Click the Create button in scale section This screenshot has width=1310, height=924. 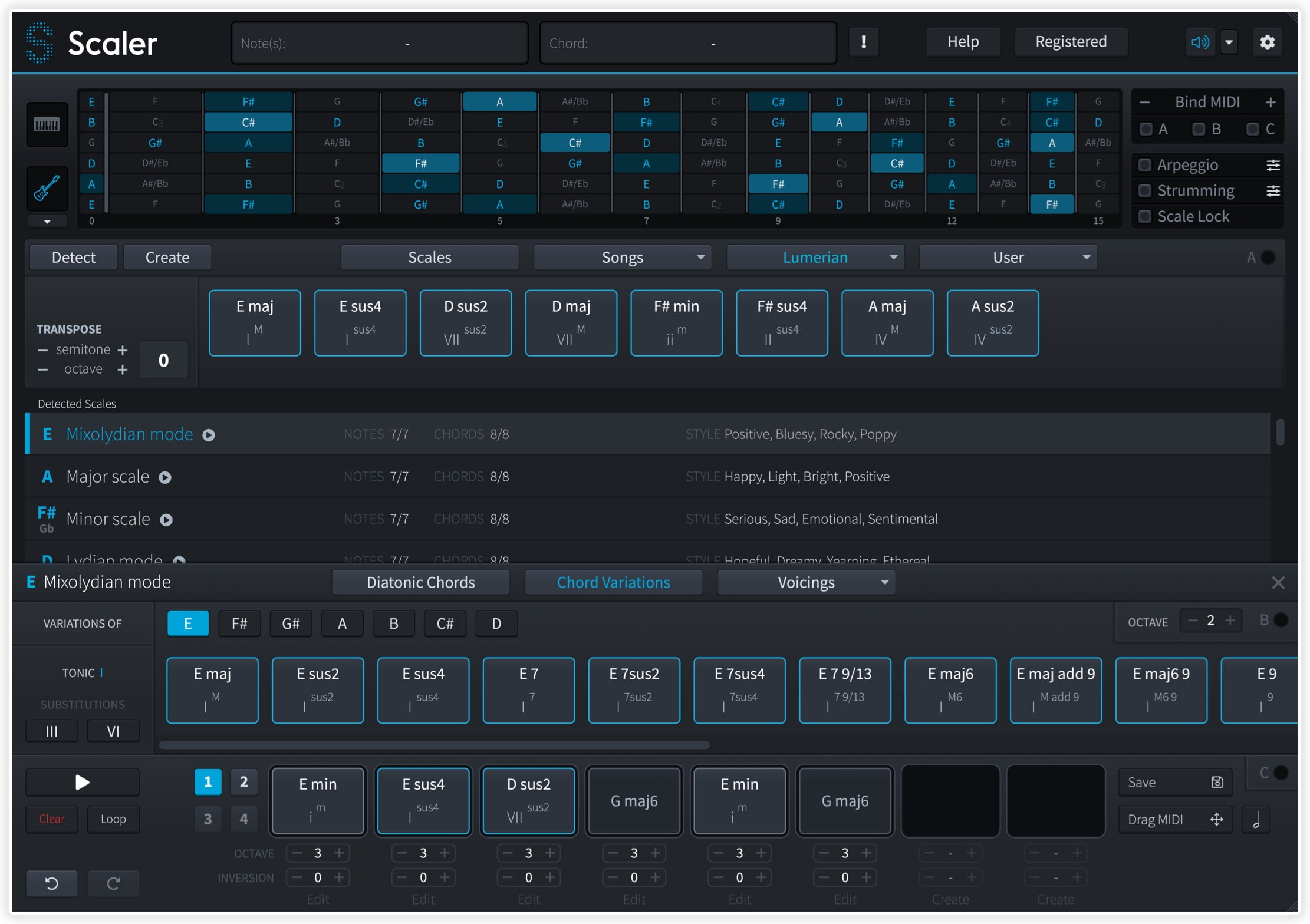click(168, 258)
